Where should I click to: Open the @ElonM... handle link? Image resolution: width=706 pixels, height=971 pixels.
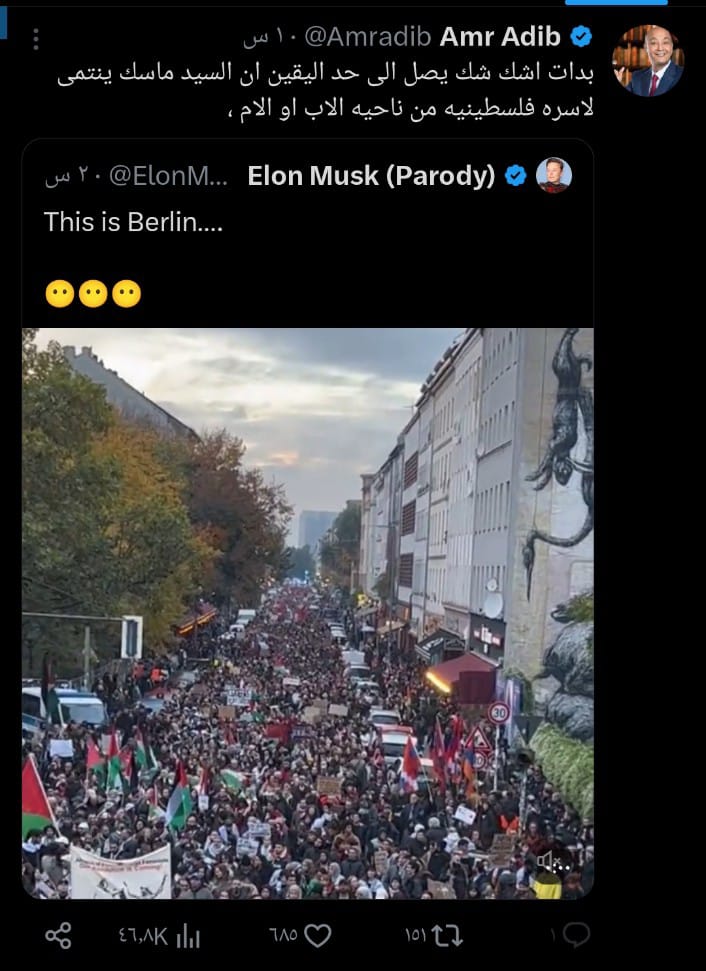(168, 176)
